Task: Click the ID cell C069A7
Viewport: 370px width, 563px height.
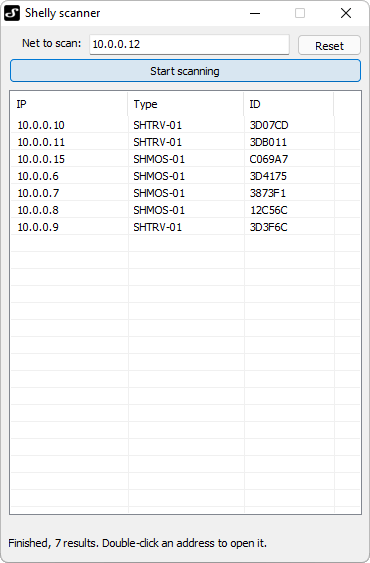Action: point(269,159)
